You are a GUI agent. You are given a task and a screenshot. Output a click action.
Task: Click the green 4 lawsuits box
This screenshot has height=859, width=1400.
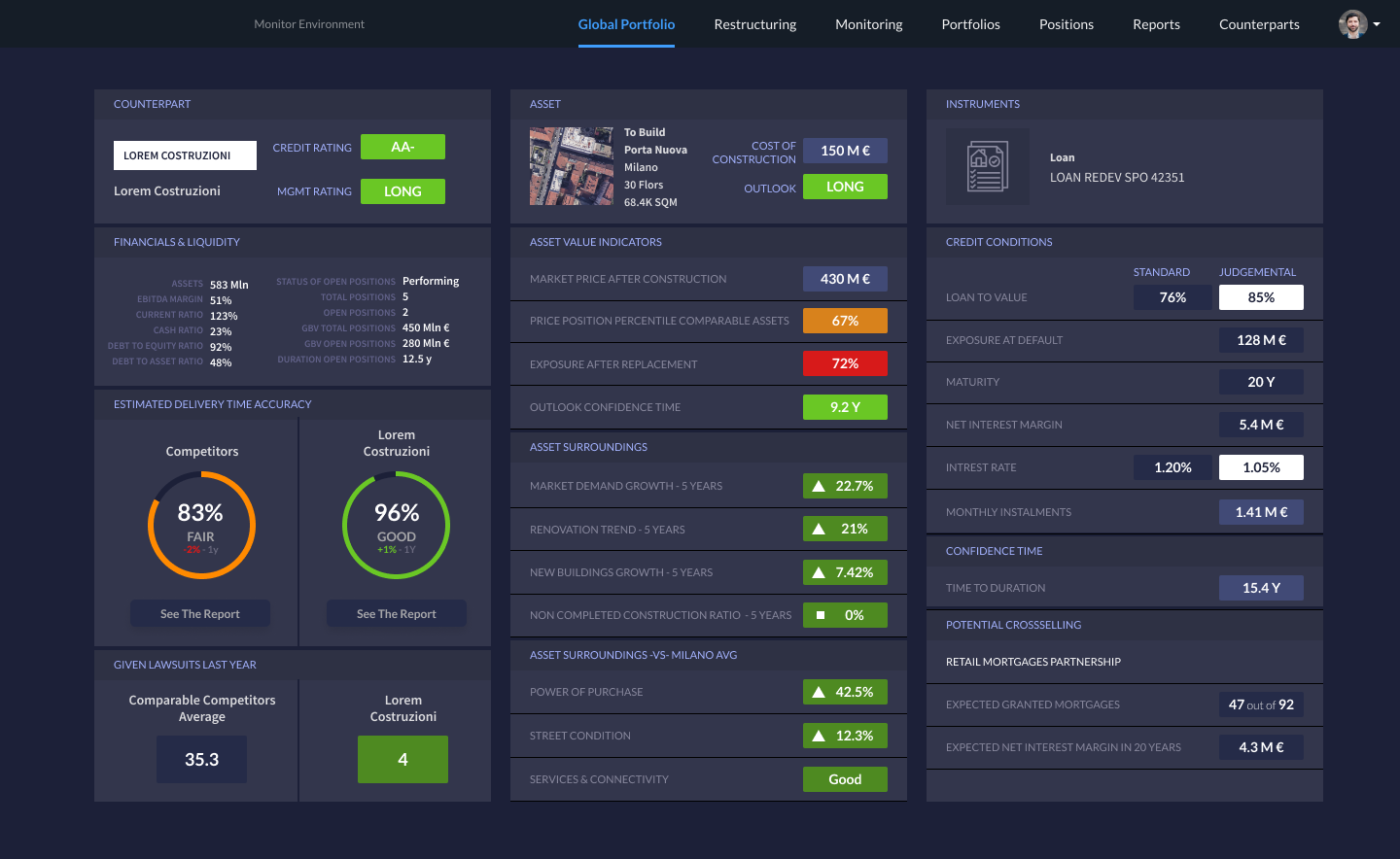click(402, 759)
